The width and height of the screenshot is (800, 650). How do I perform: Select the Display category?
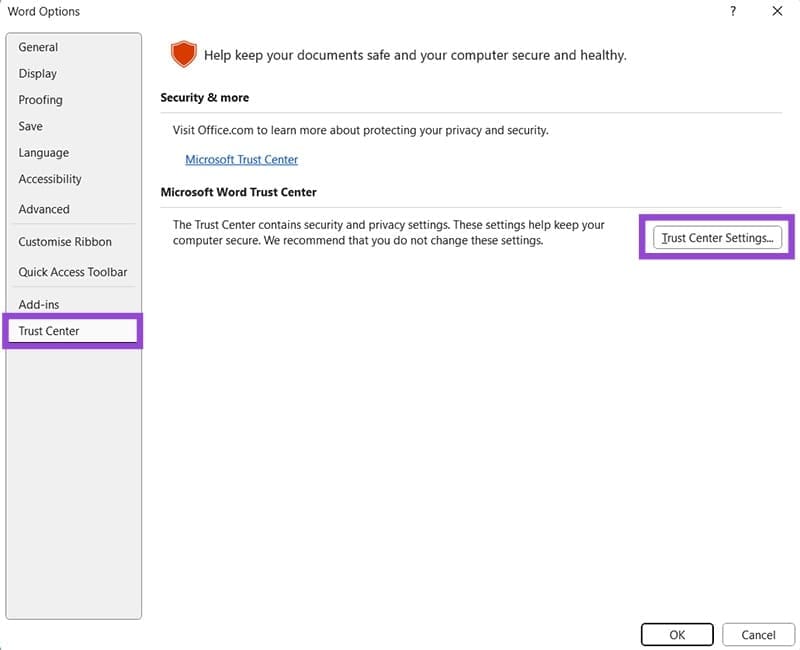coord(38,73)
